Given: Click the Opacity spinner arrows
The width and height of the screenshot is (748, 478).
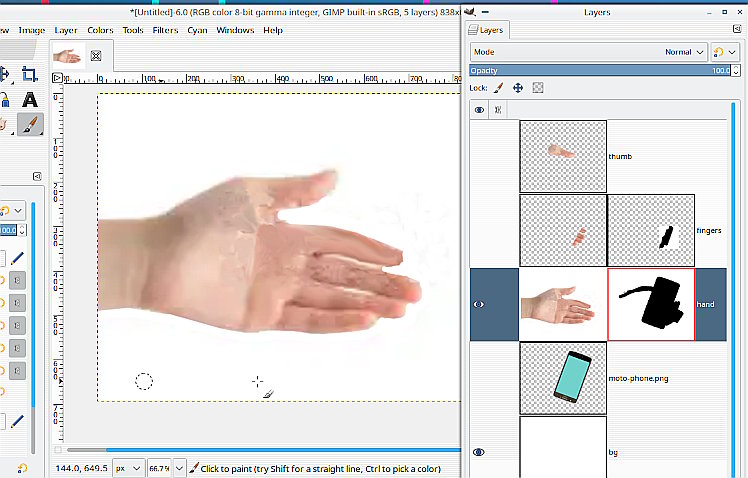Looking at the screenshot, I should (736, 71).
